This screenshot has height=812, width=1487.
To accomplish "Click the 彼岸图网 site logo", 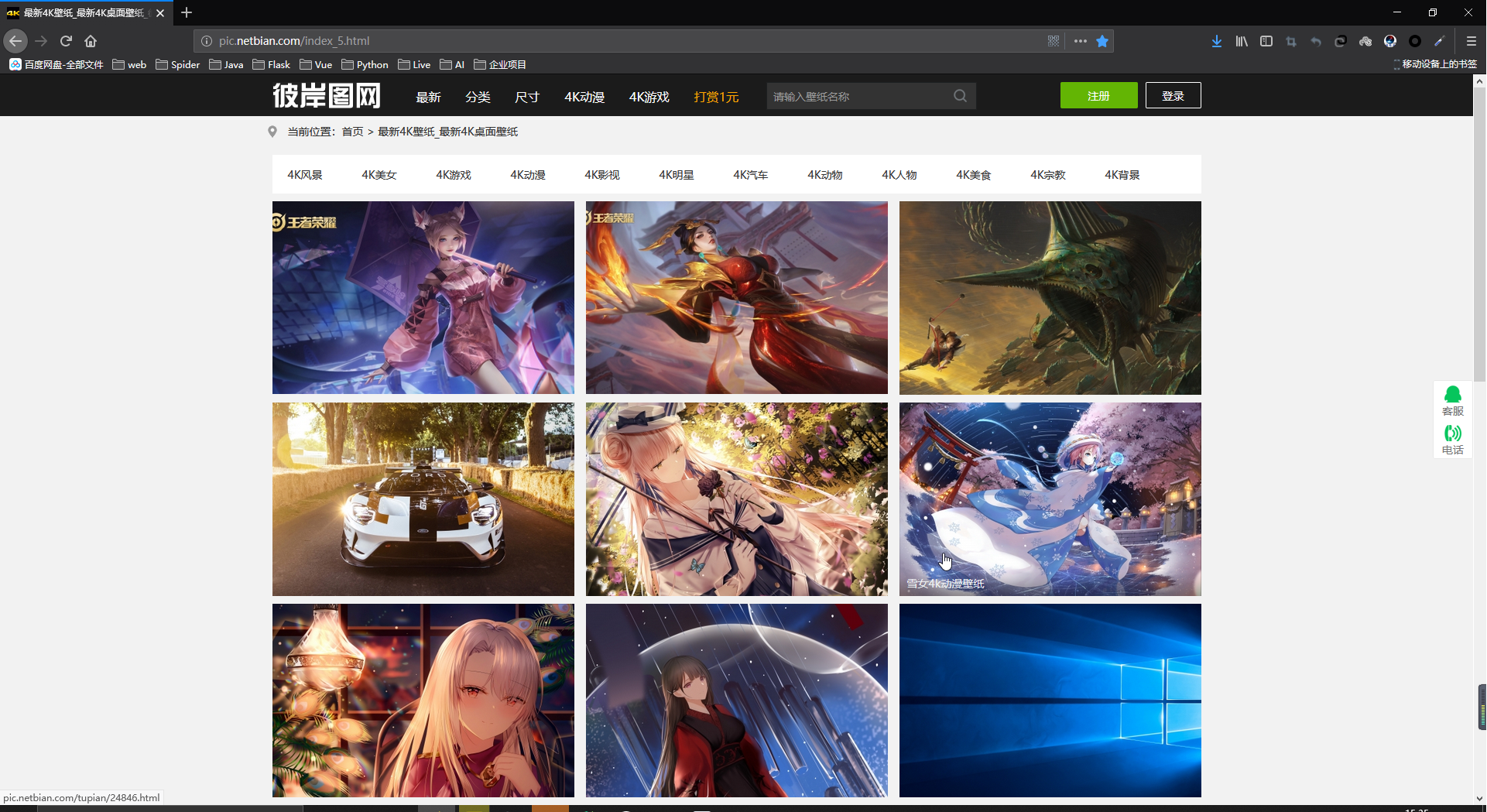I will (x=327, y=96).
